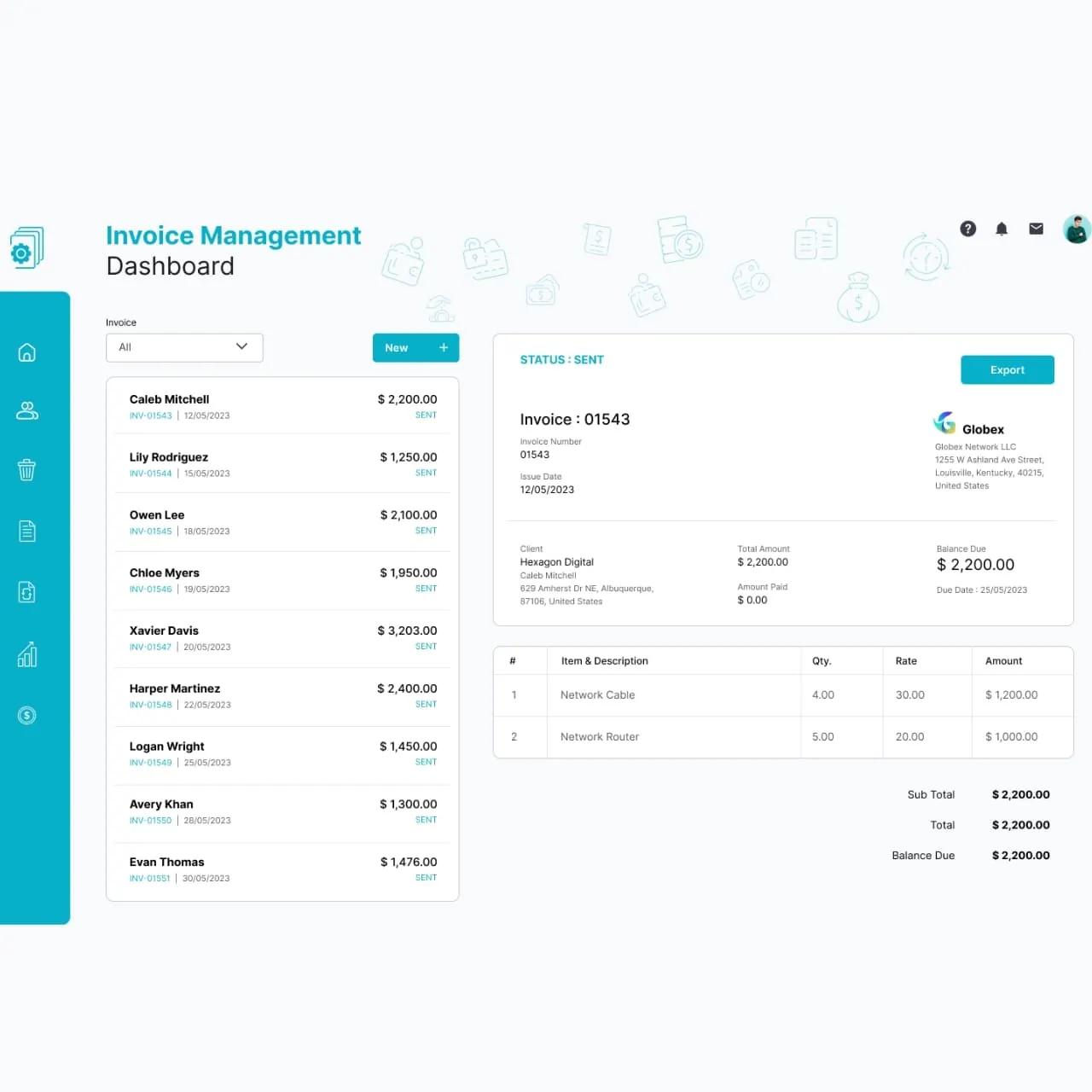Navigate to the home dashboard

click(26, 351)
